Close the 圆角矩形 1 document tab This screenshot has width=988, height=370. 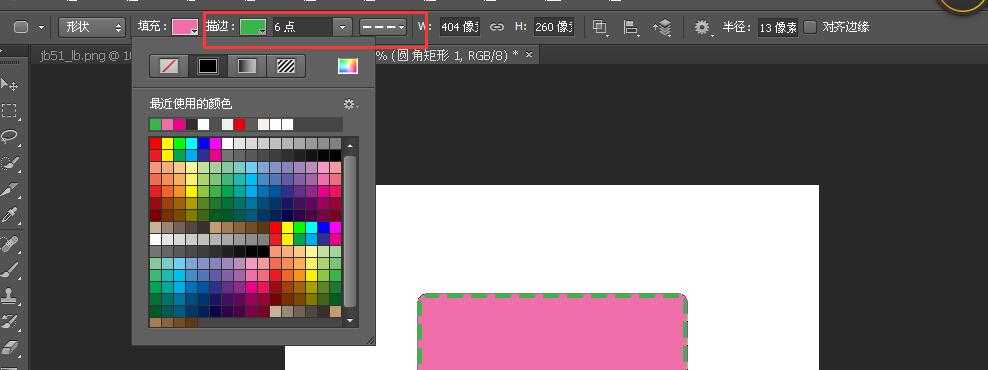(x=529, y=55)
